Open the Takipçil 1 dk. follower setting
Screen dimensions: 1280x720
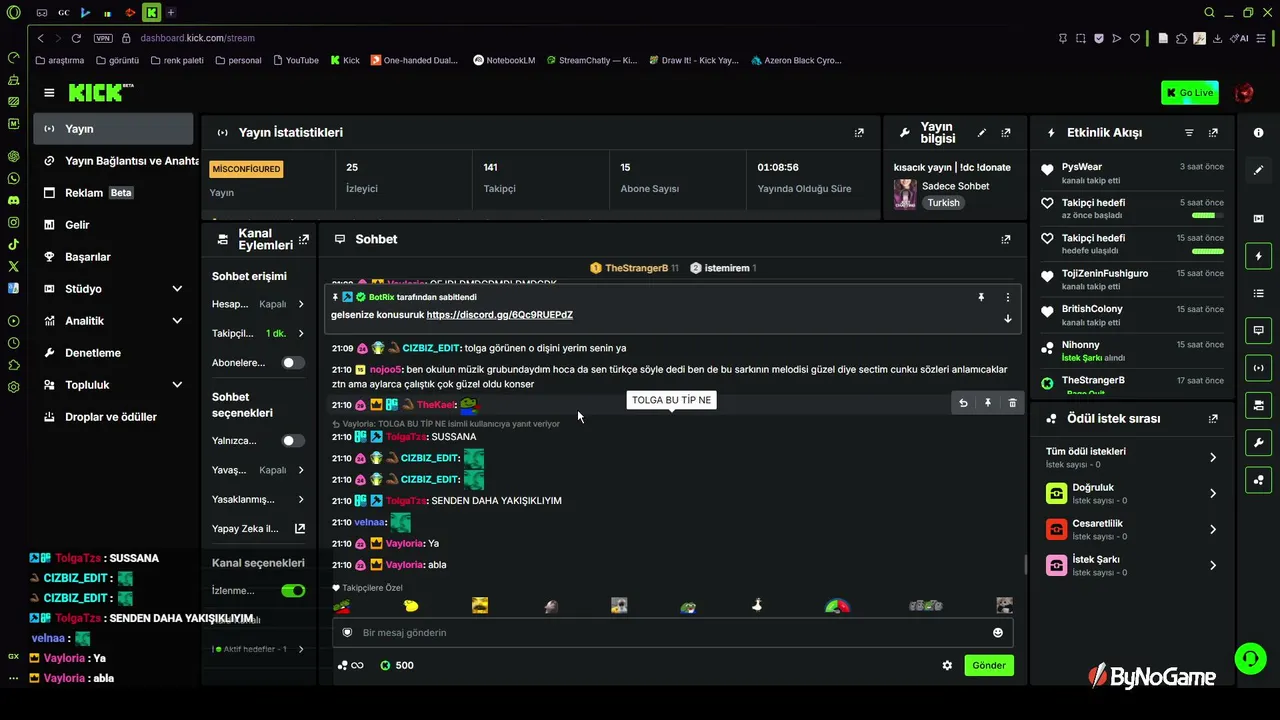click(x=258, y=333)
